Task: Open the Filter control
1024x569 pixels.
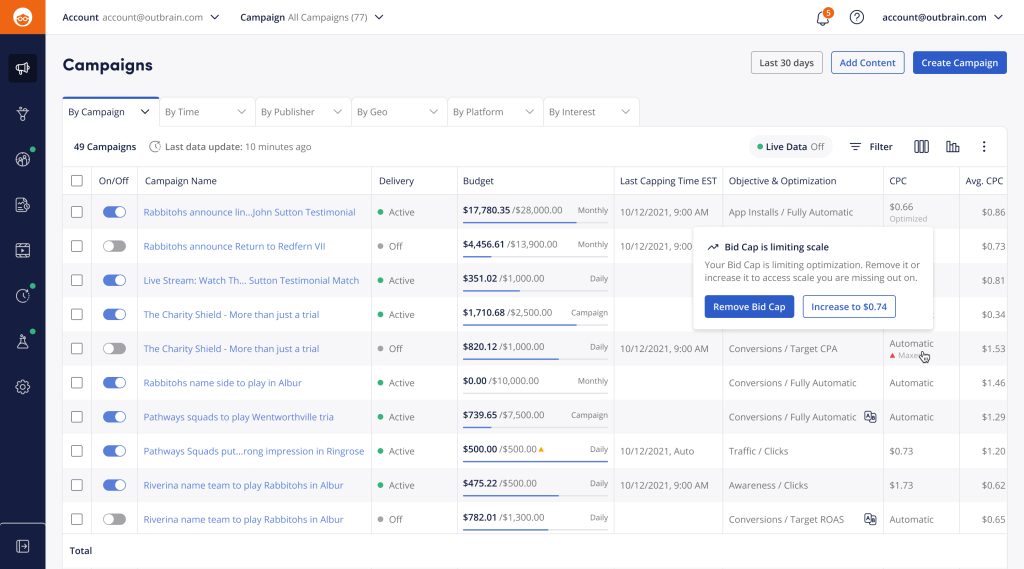Action: (870, 147)
